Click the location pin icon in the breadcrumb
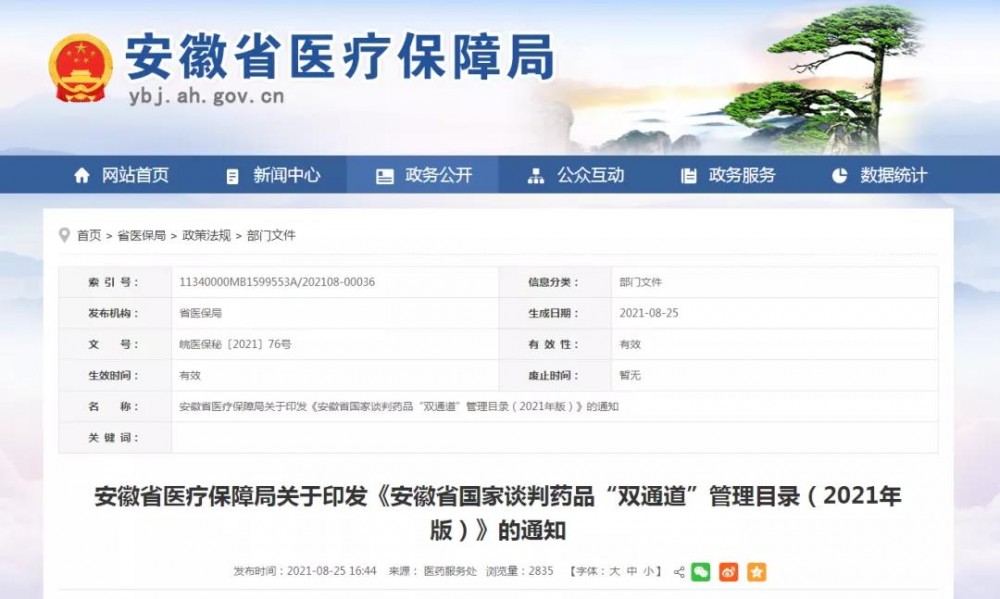Image resolution: width=1000 pixels, height=599 pixels. coord(64,235)
